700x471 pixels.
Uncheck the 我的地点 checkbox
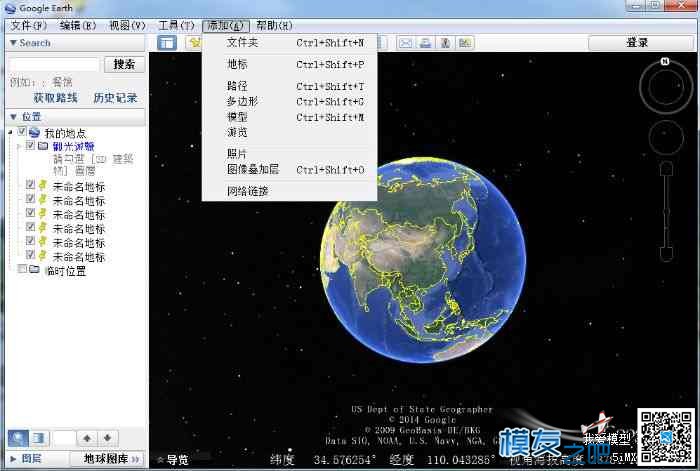point(22,132)
